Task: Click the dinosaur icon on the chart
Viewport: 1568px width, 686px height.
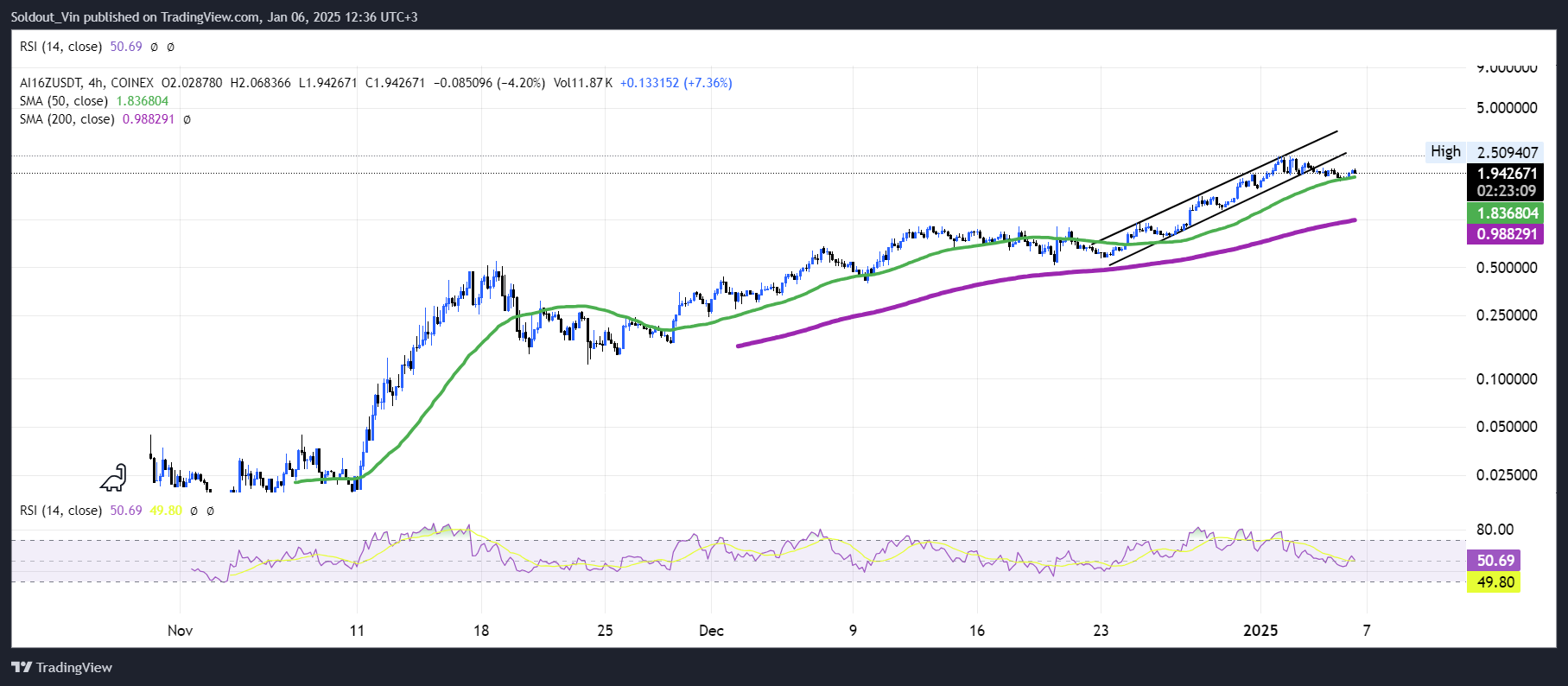Action: pyautogui.click(x=114, y=478)
